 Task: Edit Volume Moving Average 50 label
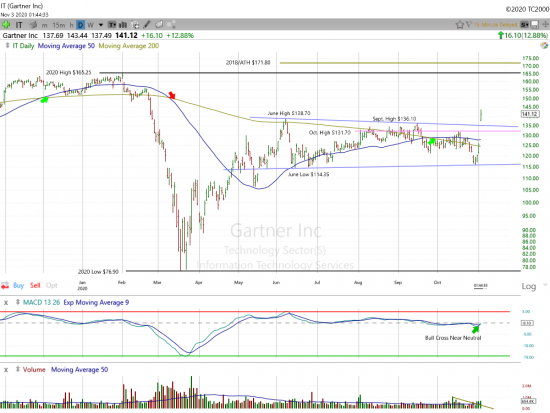80,369
